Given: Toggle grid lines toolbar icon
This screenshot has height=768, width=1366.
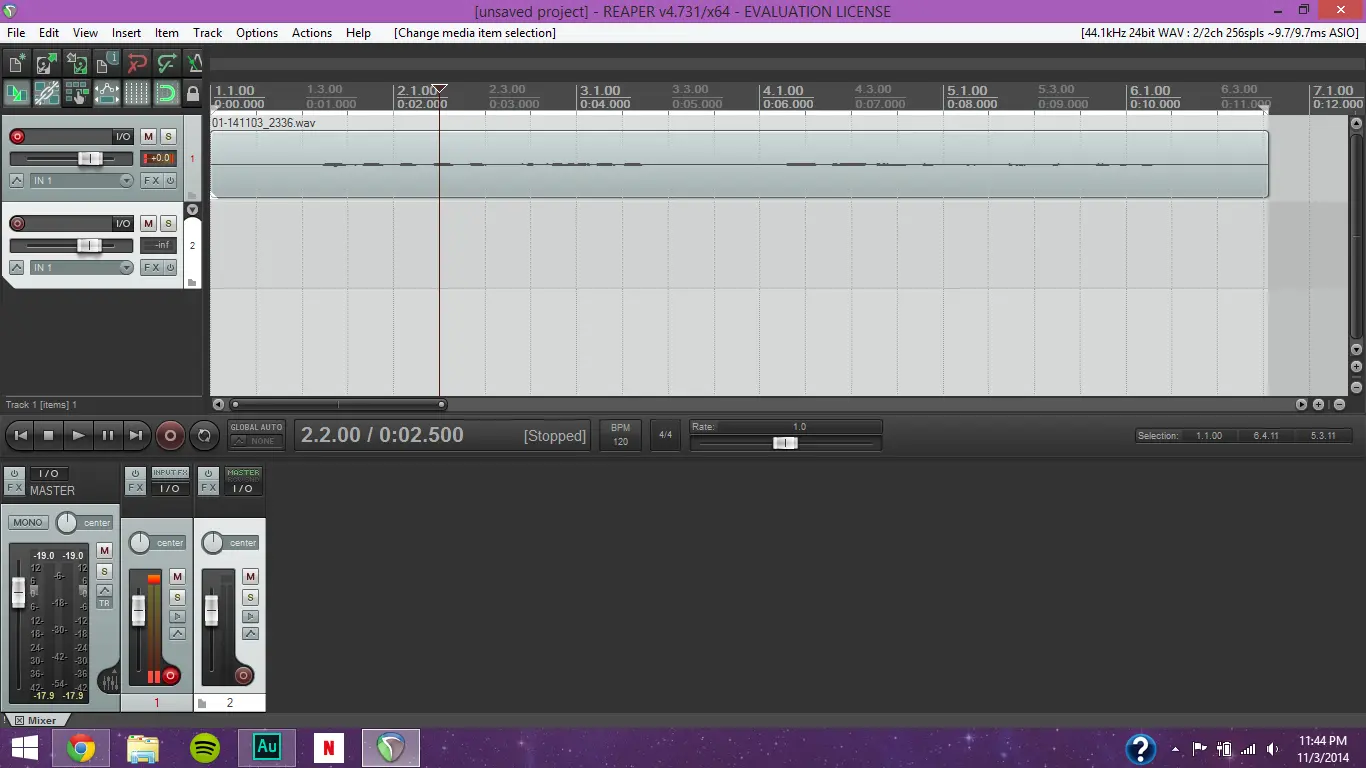Looking at the screenshot, I should point(136,94).
